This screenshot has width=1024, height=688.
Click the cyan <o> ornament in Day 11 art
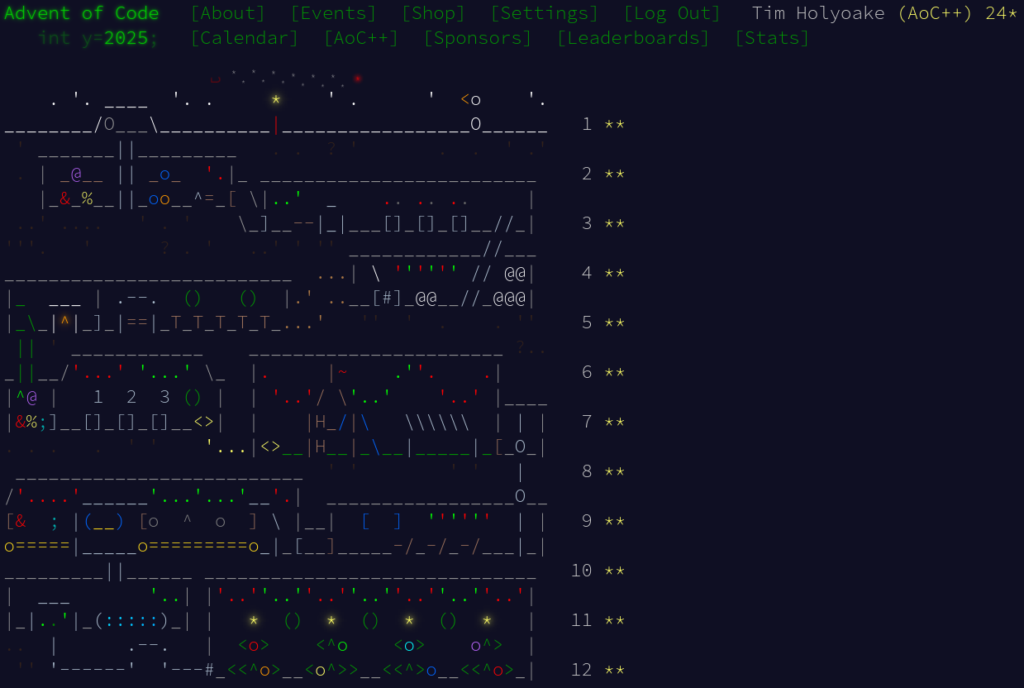(409, 646)
